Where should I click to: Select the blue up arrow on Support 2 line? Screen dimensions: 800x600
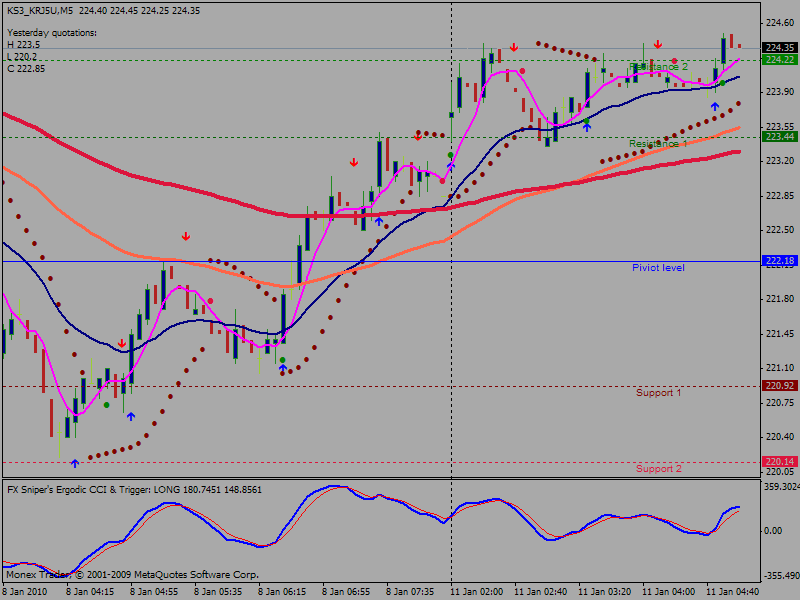click(75, 463)
